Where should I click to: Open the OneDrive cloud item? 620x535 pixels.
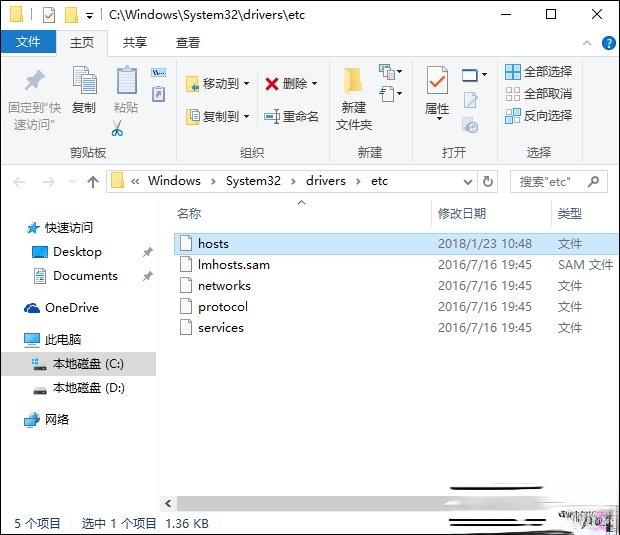coord(62,308)
